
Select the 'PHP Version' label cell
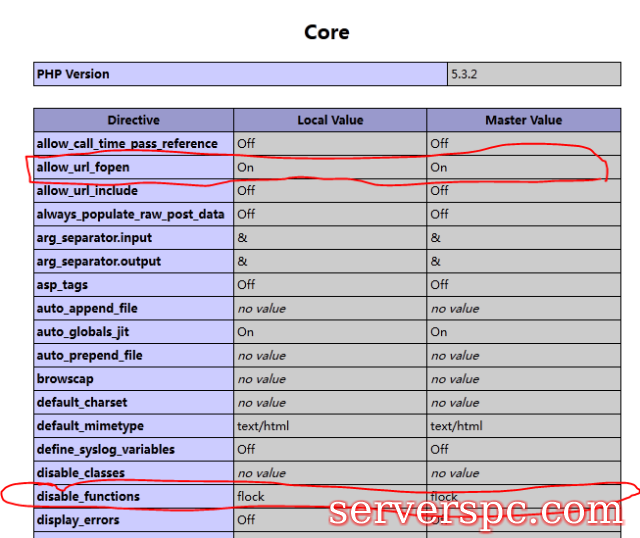click(240, 74)
